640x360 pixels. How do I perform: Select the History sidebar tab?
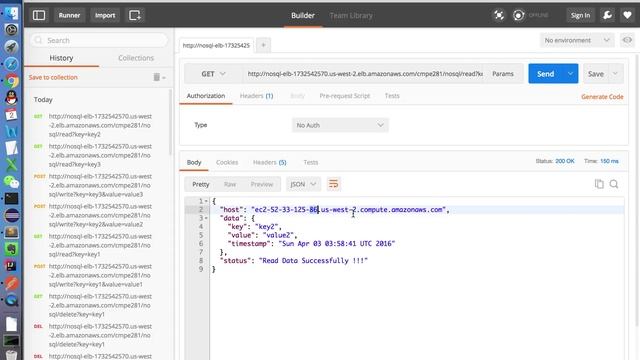61,58
